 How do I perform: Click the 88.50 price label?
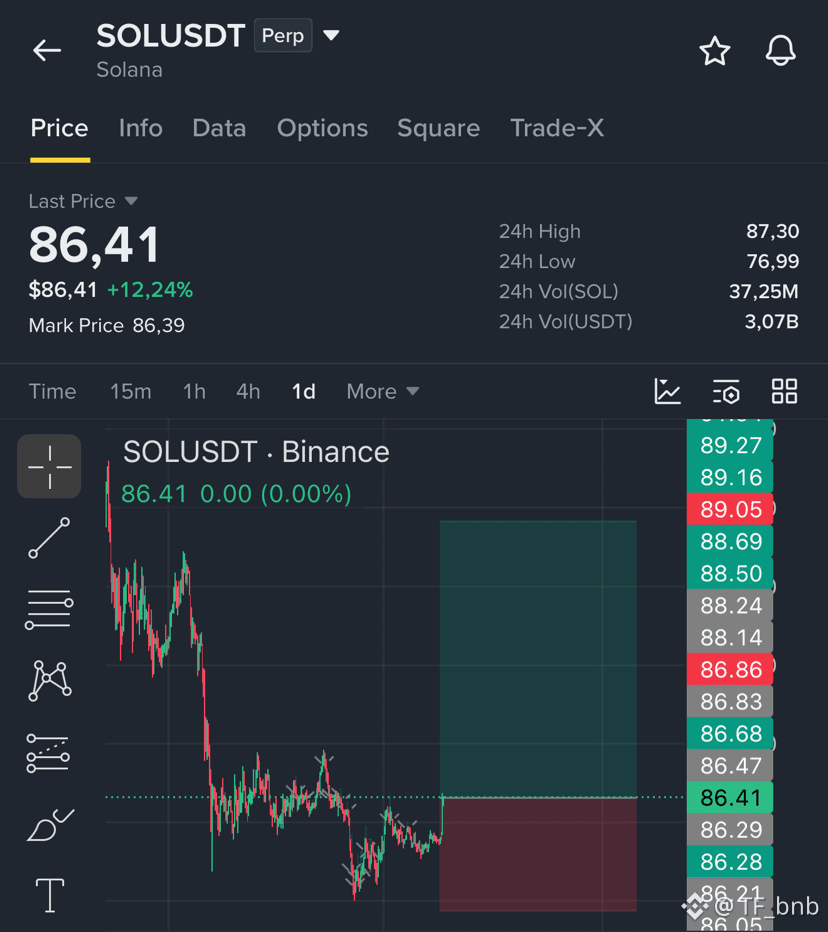point(730,574)
